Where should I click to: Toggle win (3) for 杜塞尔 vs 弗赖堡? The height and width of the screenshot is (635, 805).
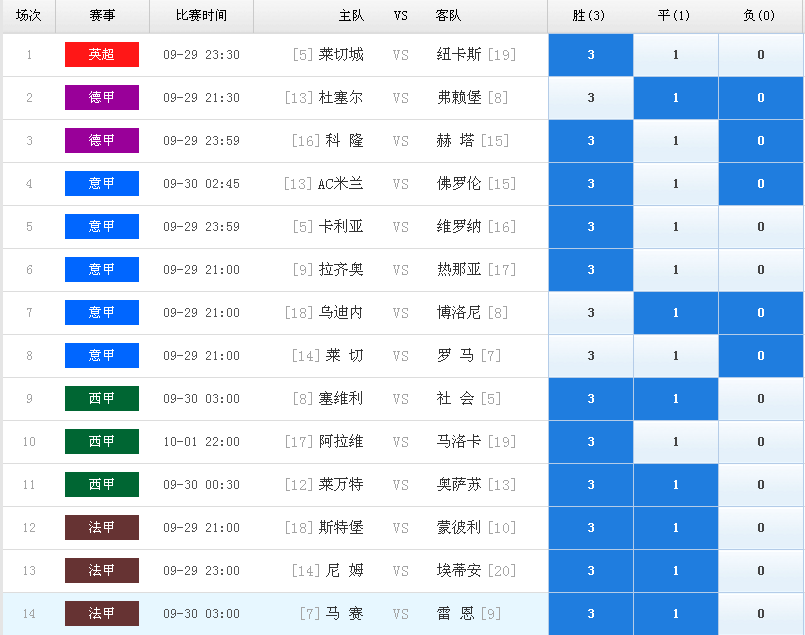(x=591, y=98)
